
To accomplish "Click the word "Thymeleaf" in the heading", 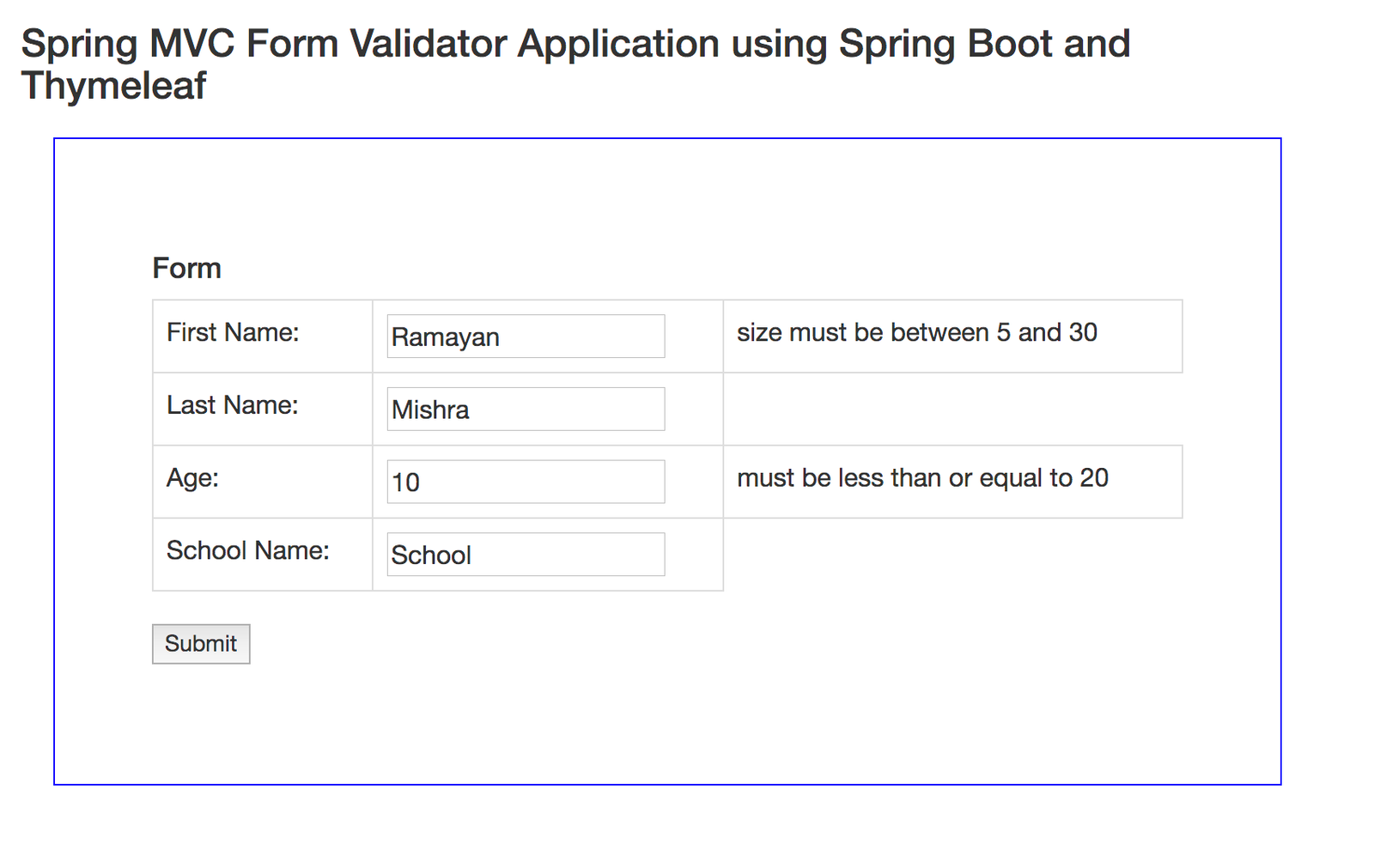I will 114,86.
